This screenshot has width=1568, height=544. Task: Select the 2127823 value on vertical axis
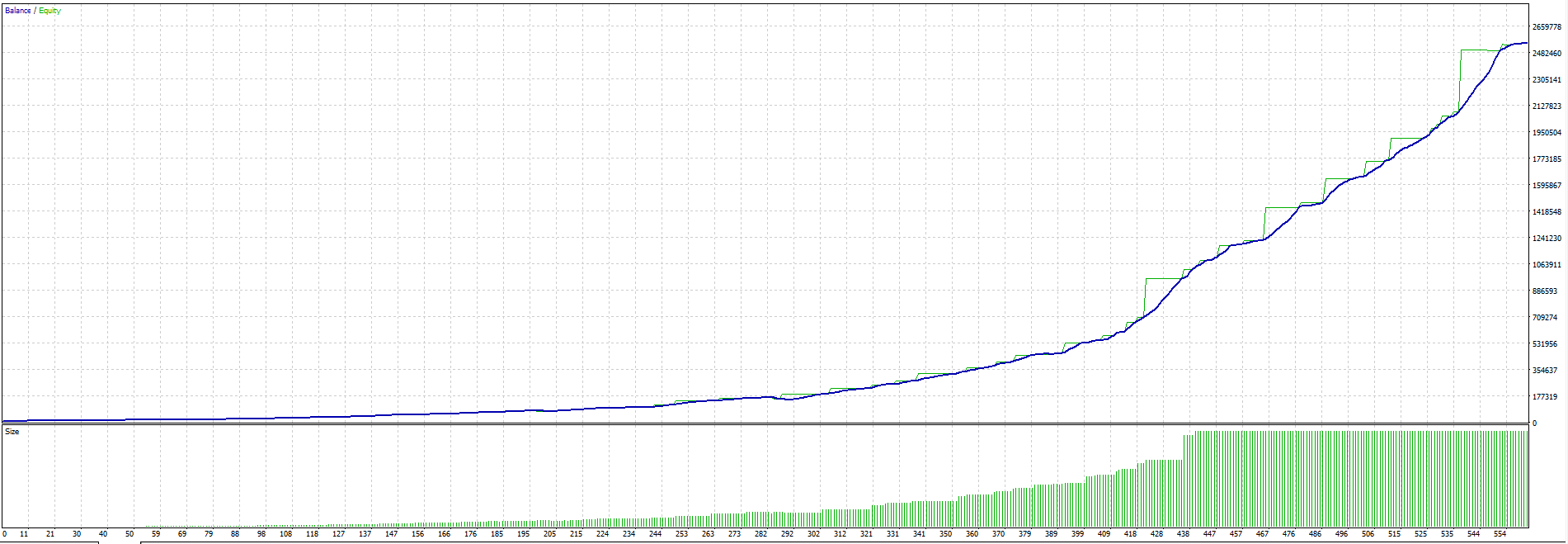1547,106
